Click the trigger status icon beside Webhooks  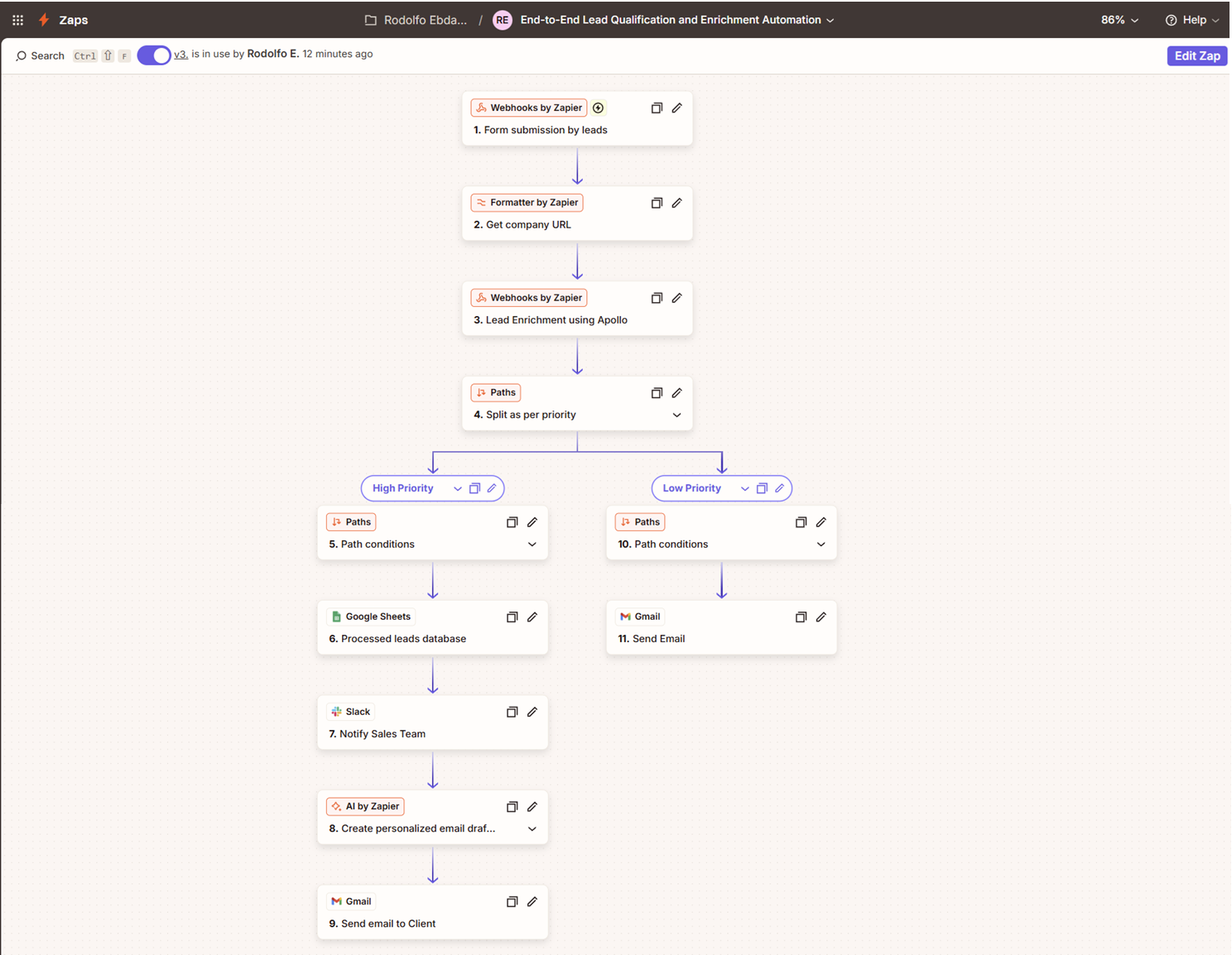598,108
